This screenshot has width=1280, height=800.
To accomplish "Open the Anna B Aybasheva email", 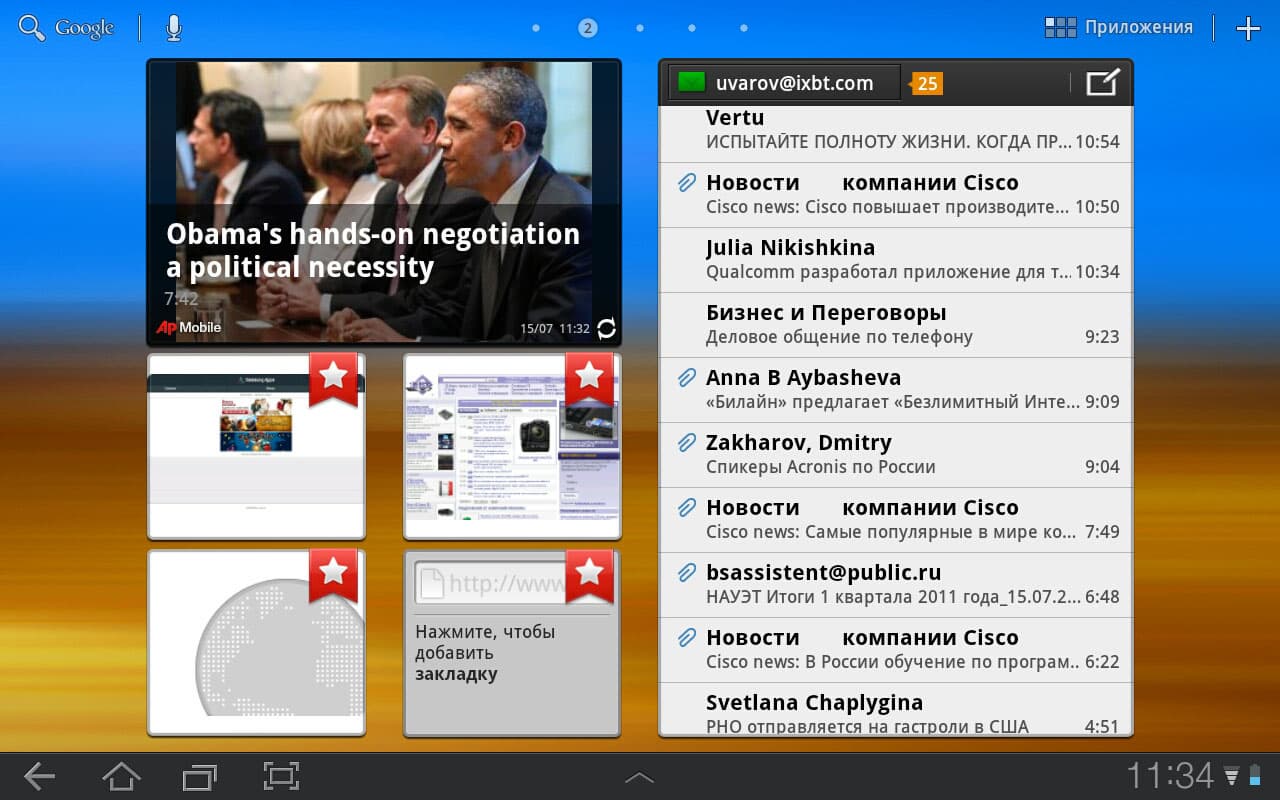I will click(x=895, y=390).
